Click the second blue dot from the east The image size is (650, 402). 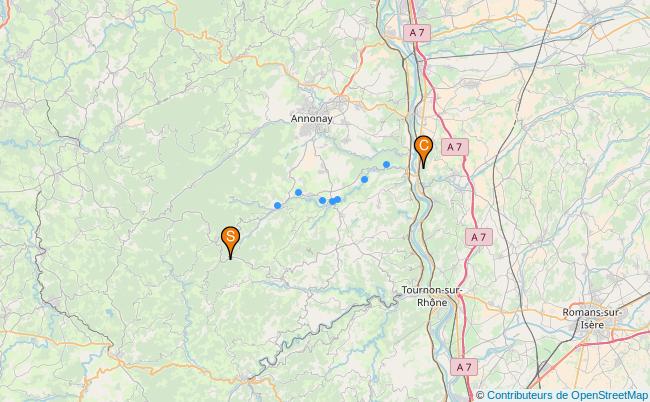pyautogui.click(x=364, y=179)
